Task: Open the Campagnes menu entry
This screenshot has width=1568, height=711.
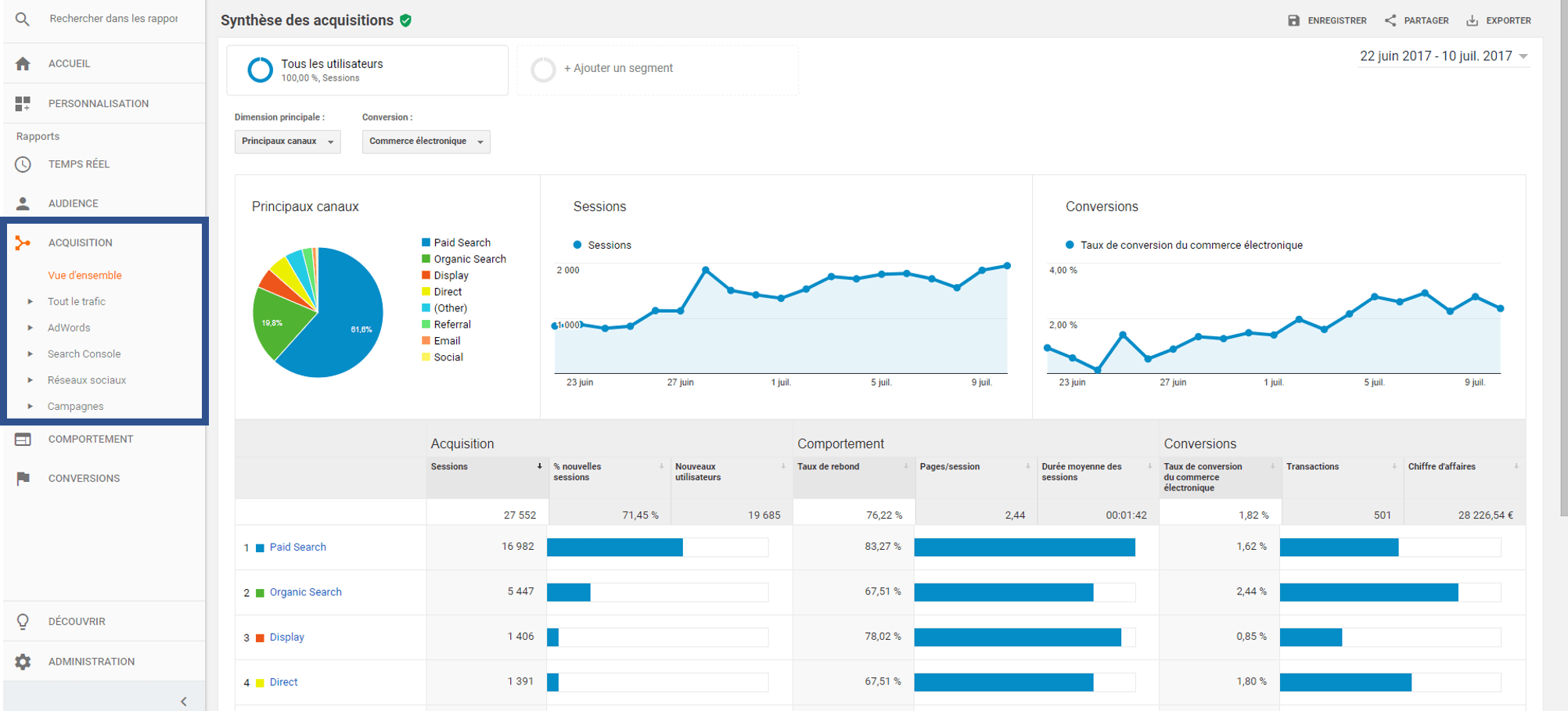Action: 75,406
